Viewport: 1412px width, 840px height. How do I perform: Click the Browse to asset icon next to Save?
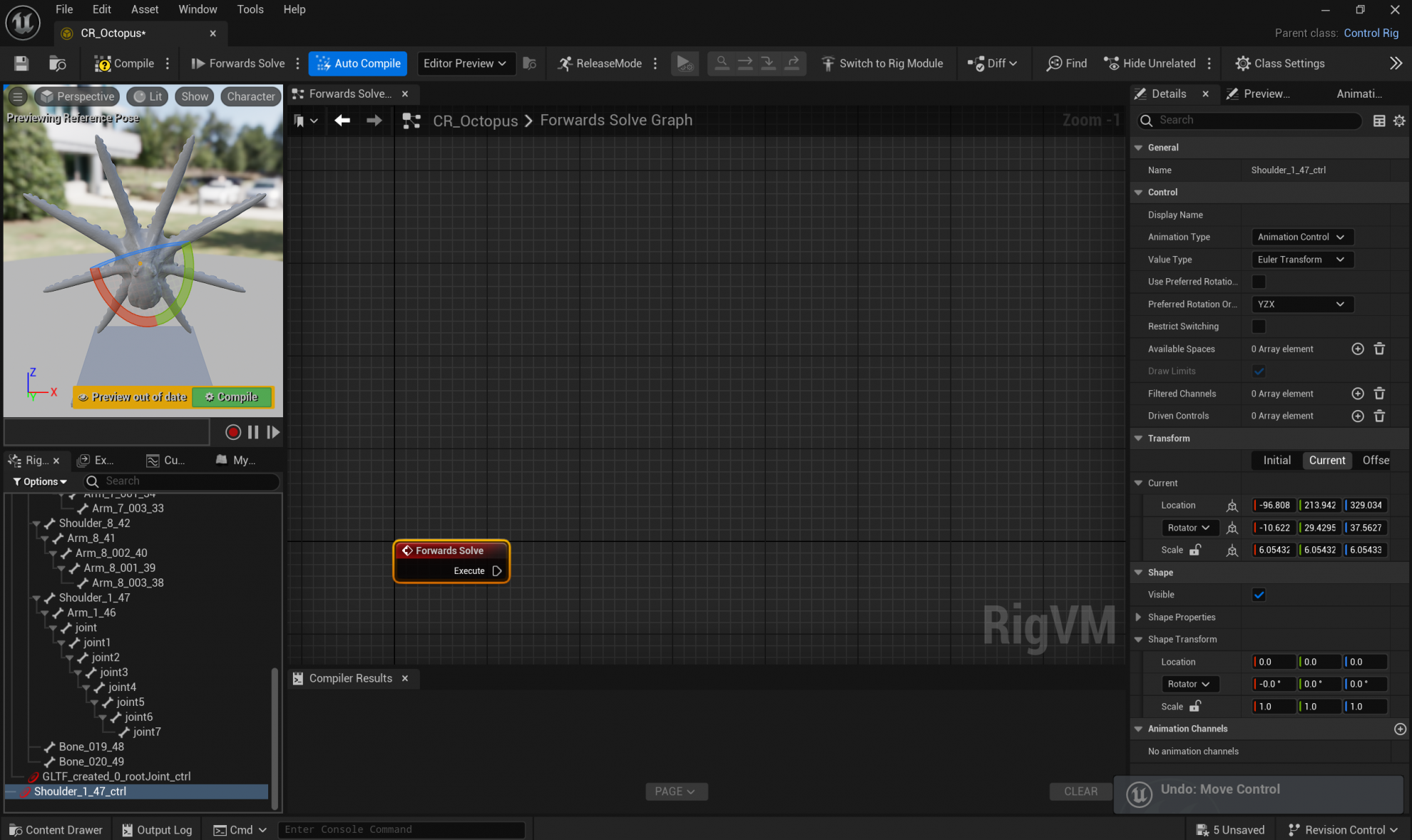57,63
